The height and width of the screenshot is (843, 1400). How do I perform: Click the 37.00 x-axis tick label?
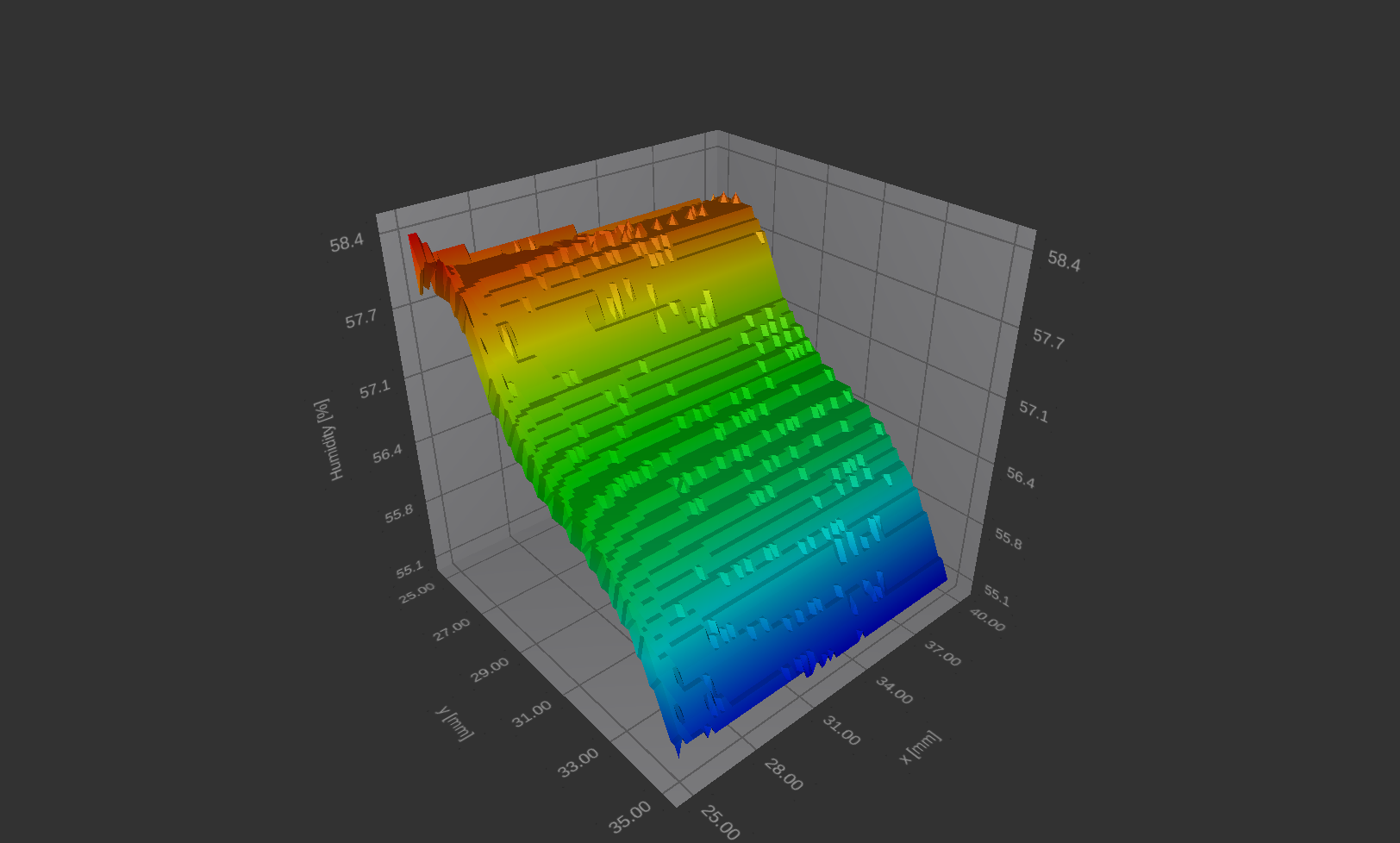942,653
